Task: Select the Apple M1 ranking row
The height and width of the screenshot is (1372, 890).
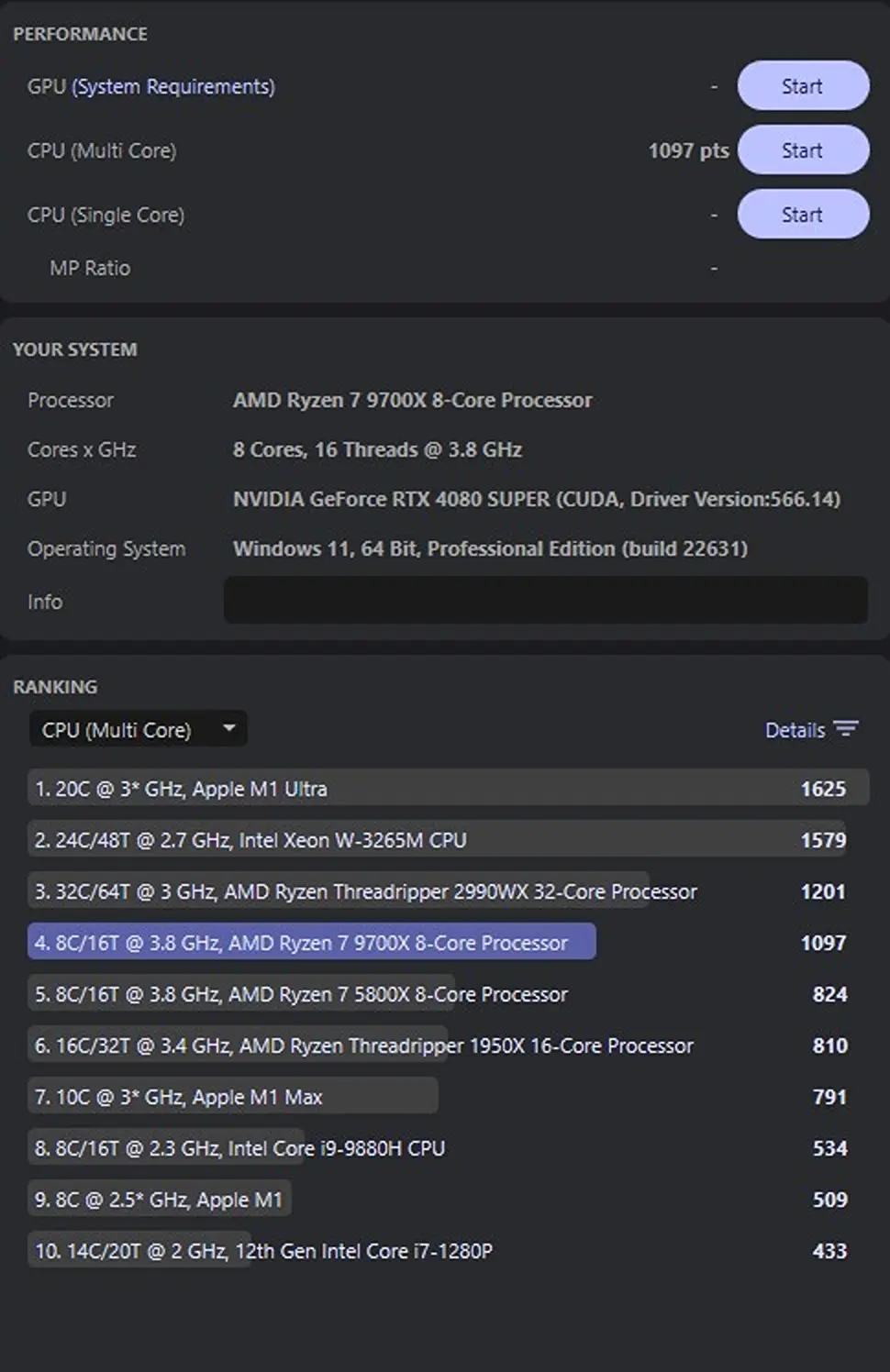Action: tap(448, 1200)
